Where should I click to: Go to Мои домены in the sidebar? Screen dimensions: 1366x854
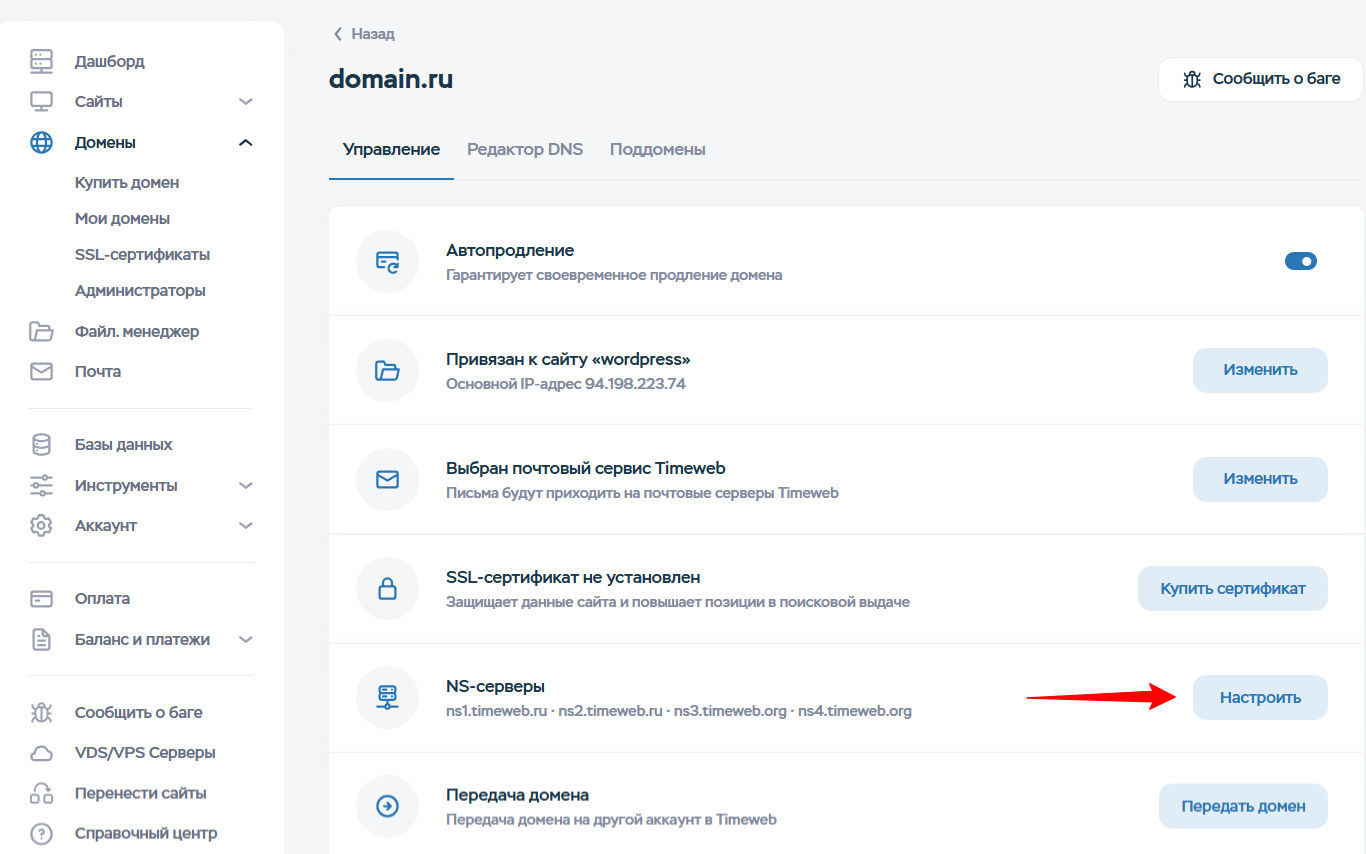click(x=122, y=219)
